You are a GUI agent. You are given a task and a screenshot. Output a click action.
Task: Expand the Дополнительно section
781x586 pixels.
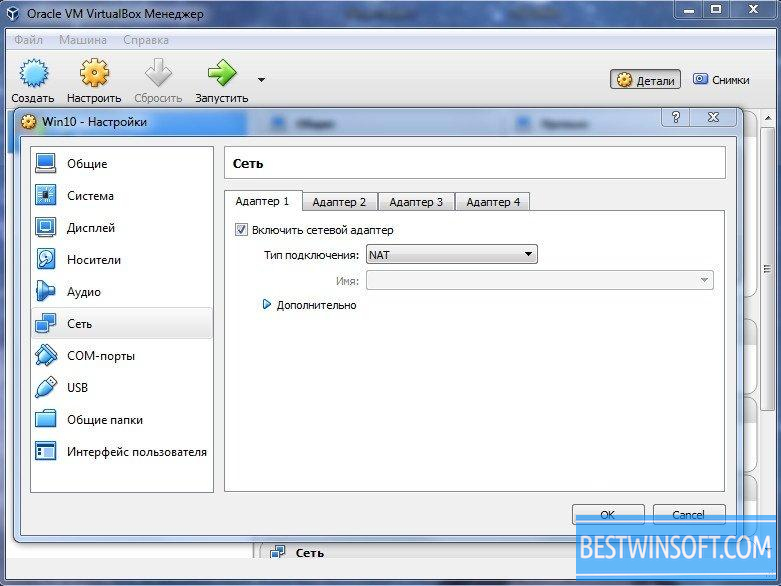[x=266, y=304]
